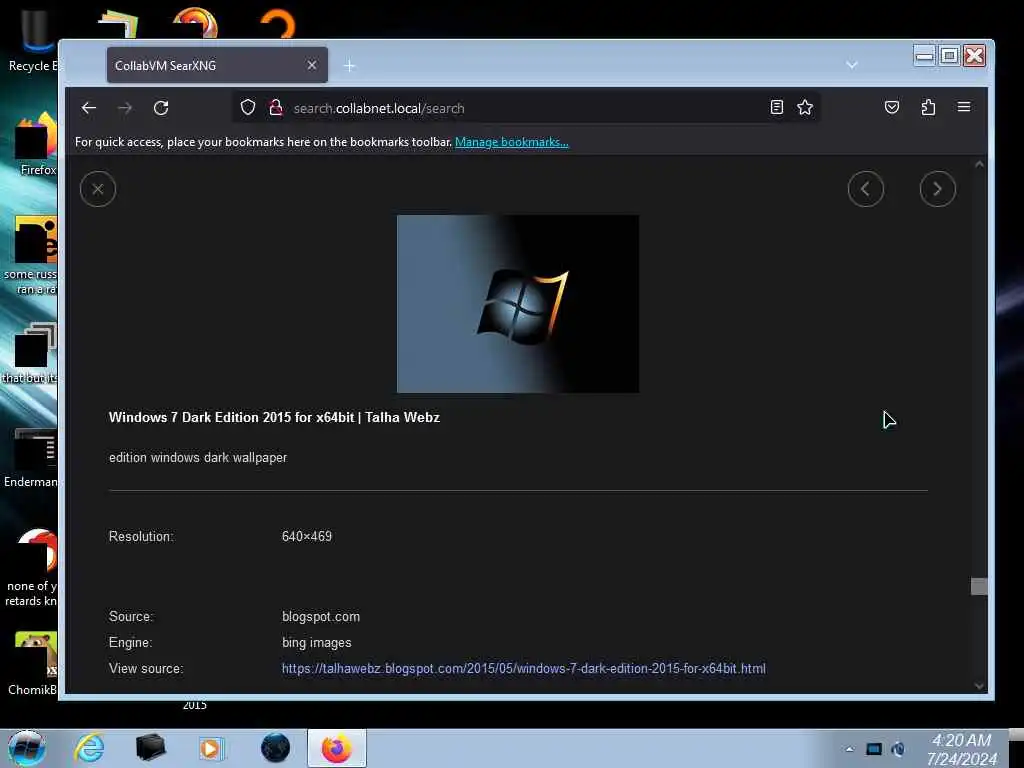Open the extensions puzzle icon
This screenshot has width=1024, height=768.
tap(928, 107)
